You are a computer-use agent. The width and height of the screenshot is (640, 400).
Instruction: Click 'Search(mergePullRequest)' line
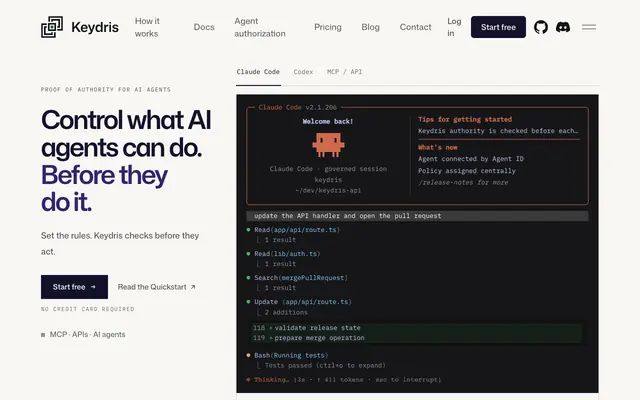[x=301, y=278]
